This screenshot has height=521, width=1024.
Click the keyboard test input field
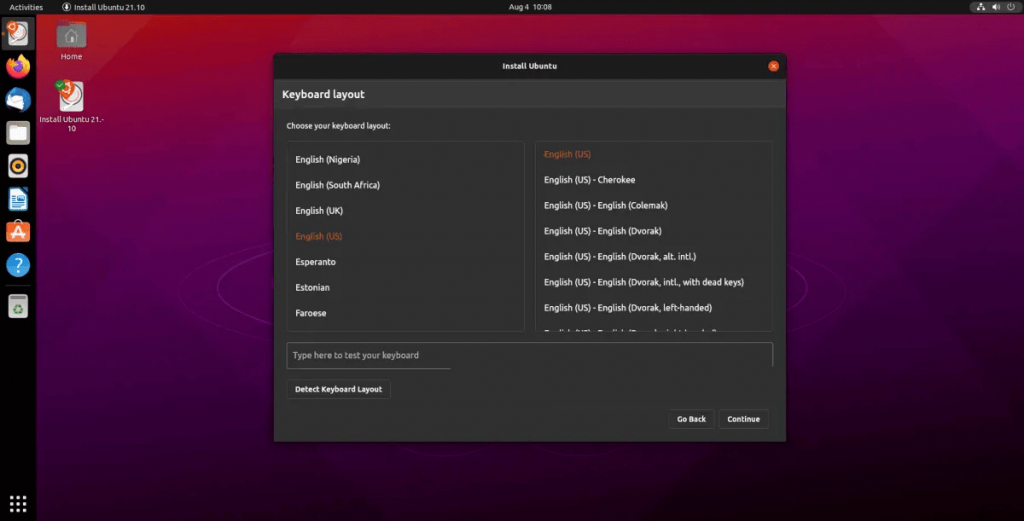click(x=530, y=355)
